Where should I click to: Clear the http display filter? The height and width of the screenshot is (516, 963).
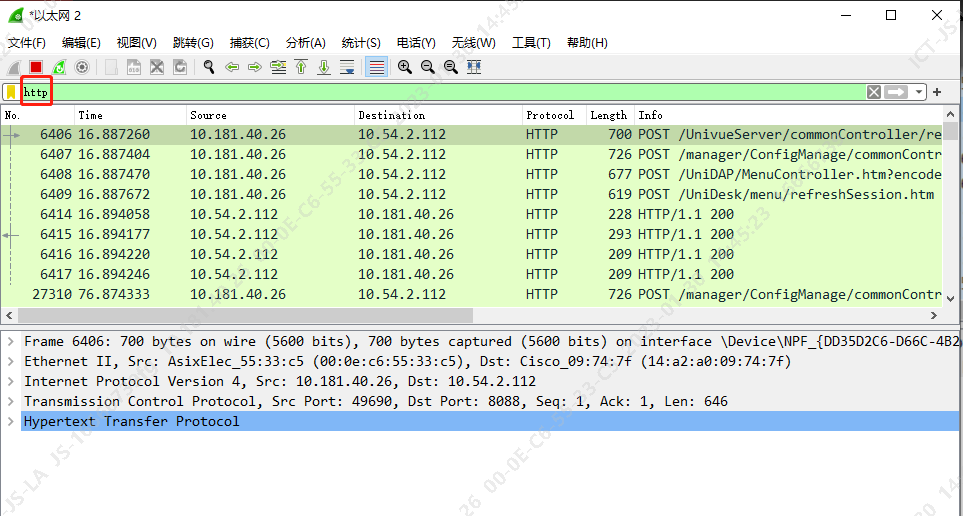pyautogui.click(x=874, y=92)
